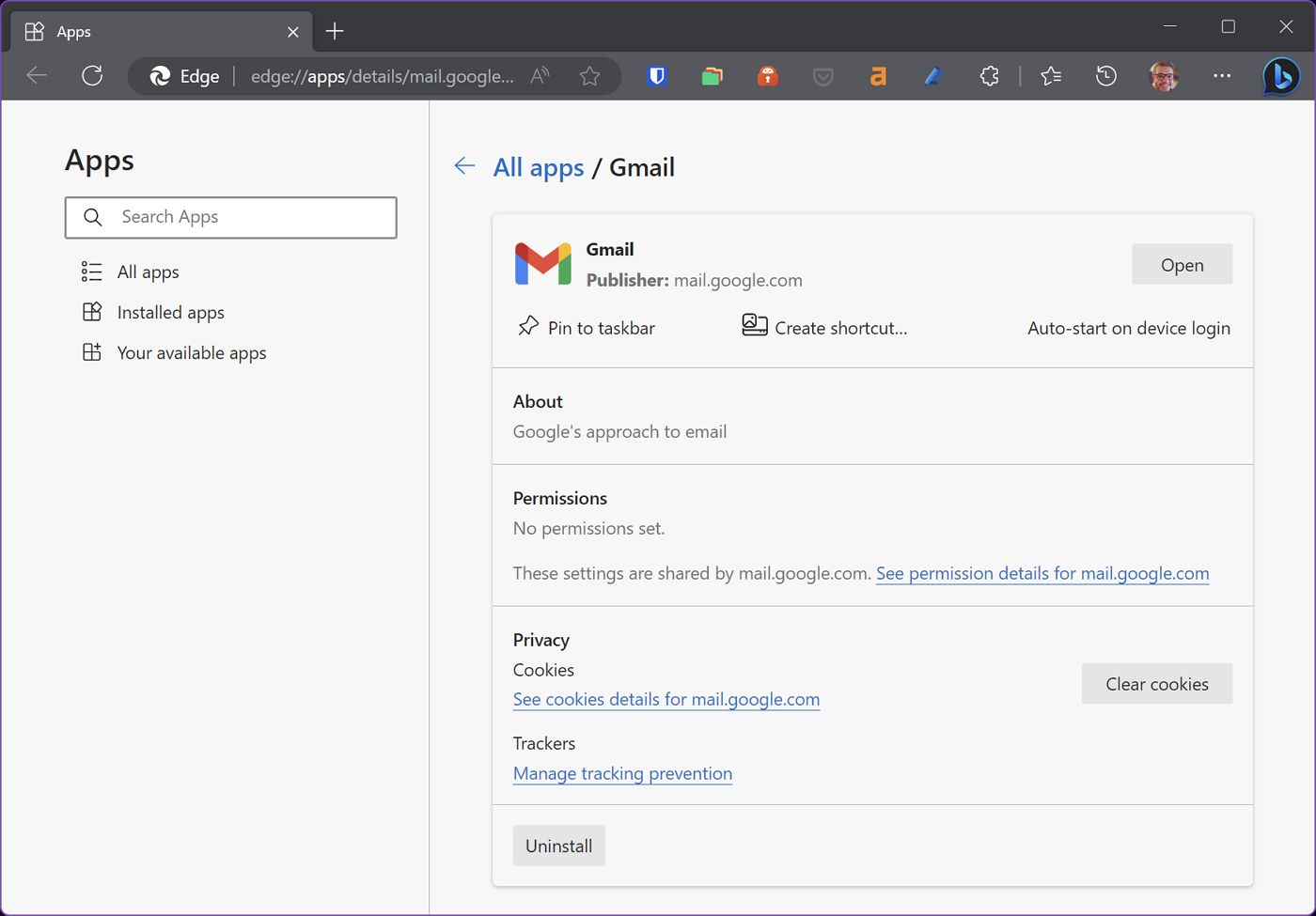The height and width of the screenshot is (916, 1316).
Task: Open See cookies details for mail.google.com
Action: (x=666, y=699)
